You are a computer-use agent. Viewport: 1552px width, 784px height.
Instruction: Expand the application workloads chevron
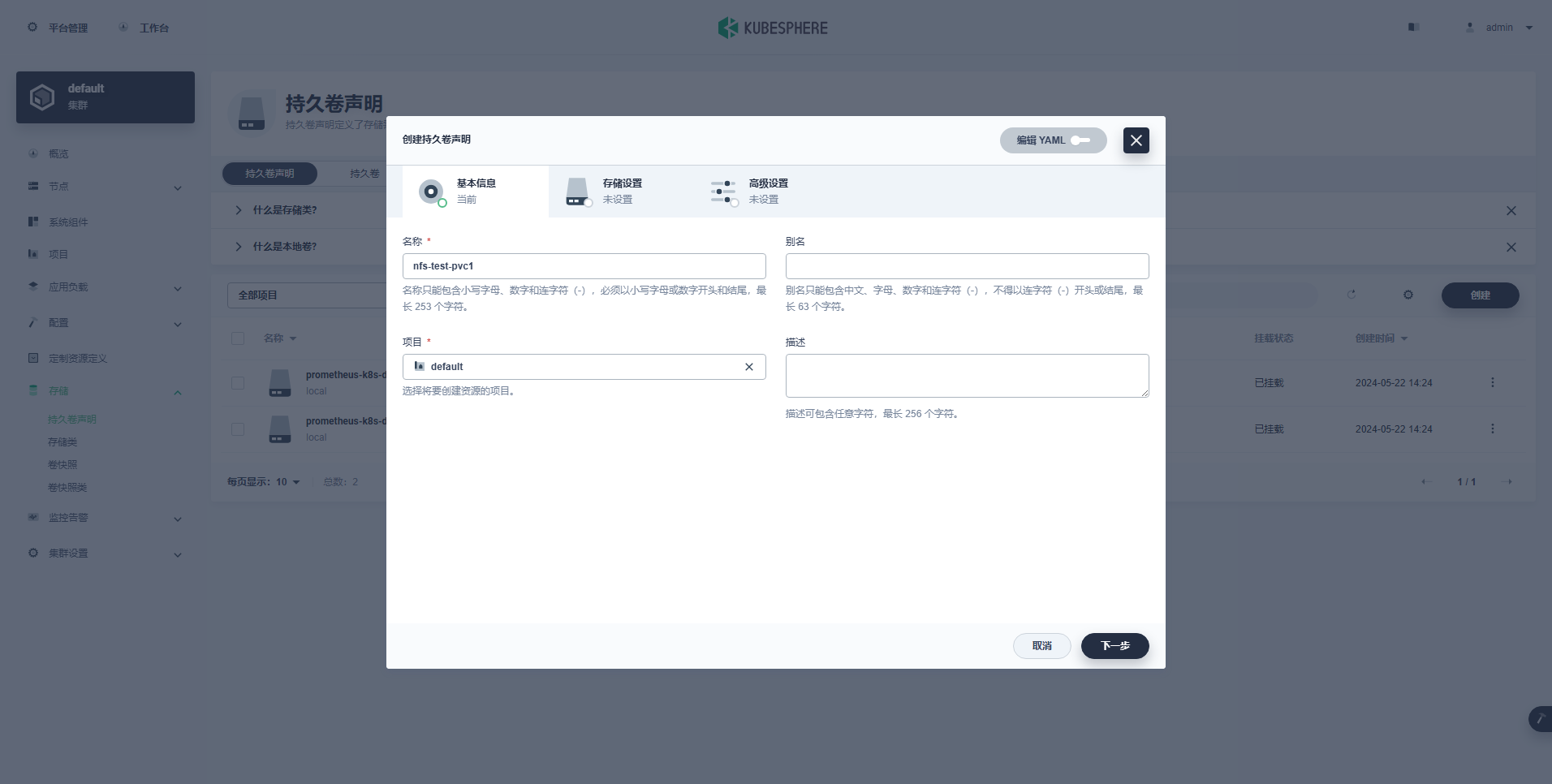click(x=178, y=289)
